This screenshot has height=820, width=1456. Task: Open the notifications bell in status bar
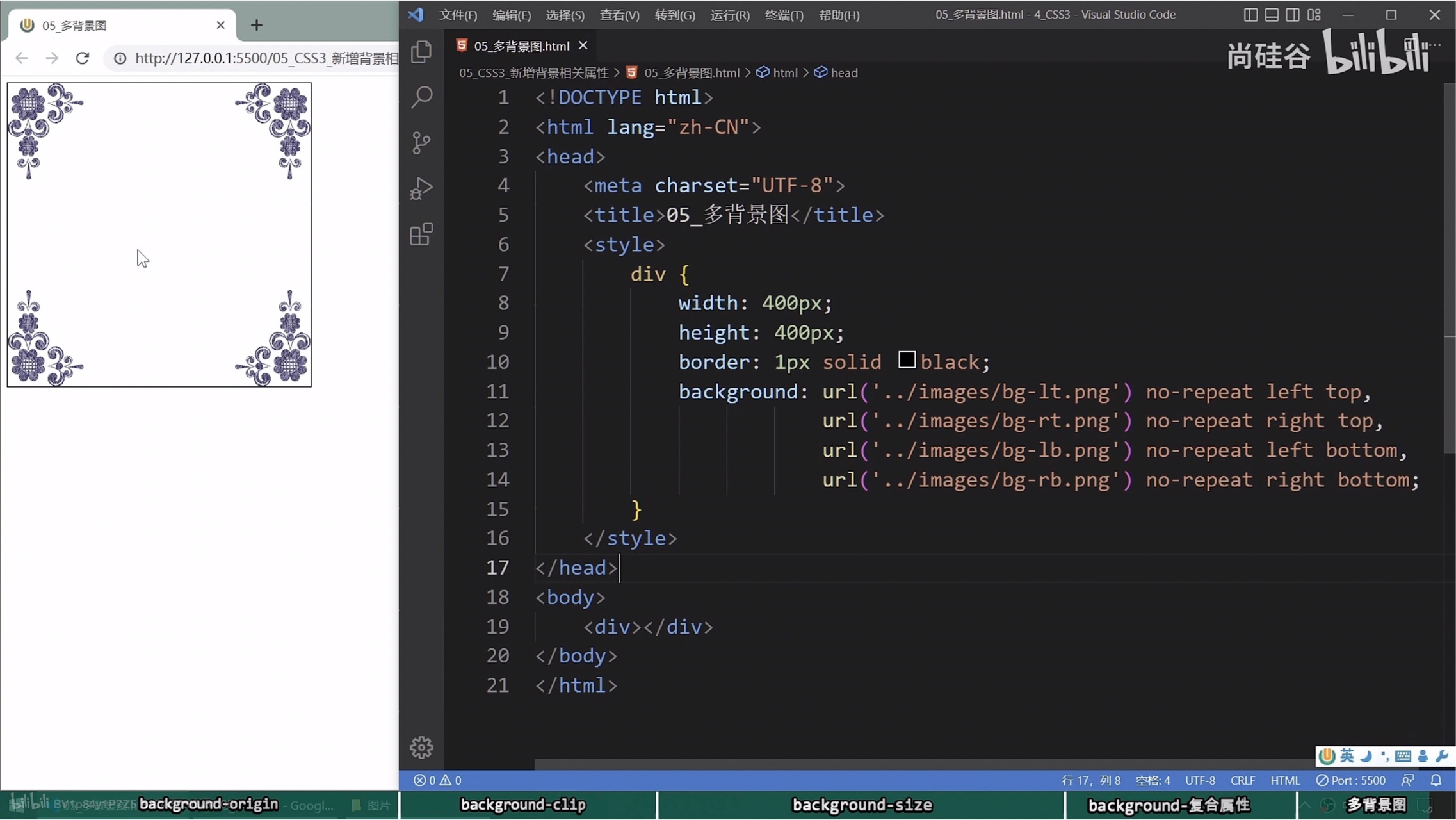click(1436, 780)
